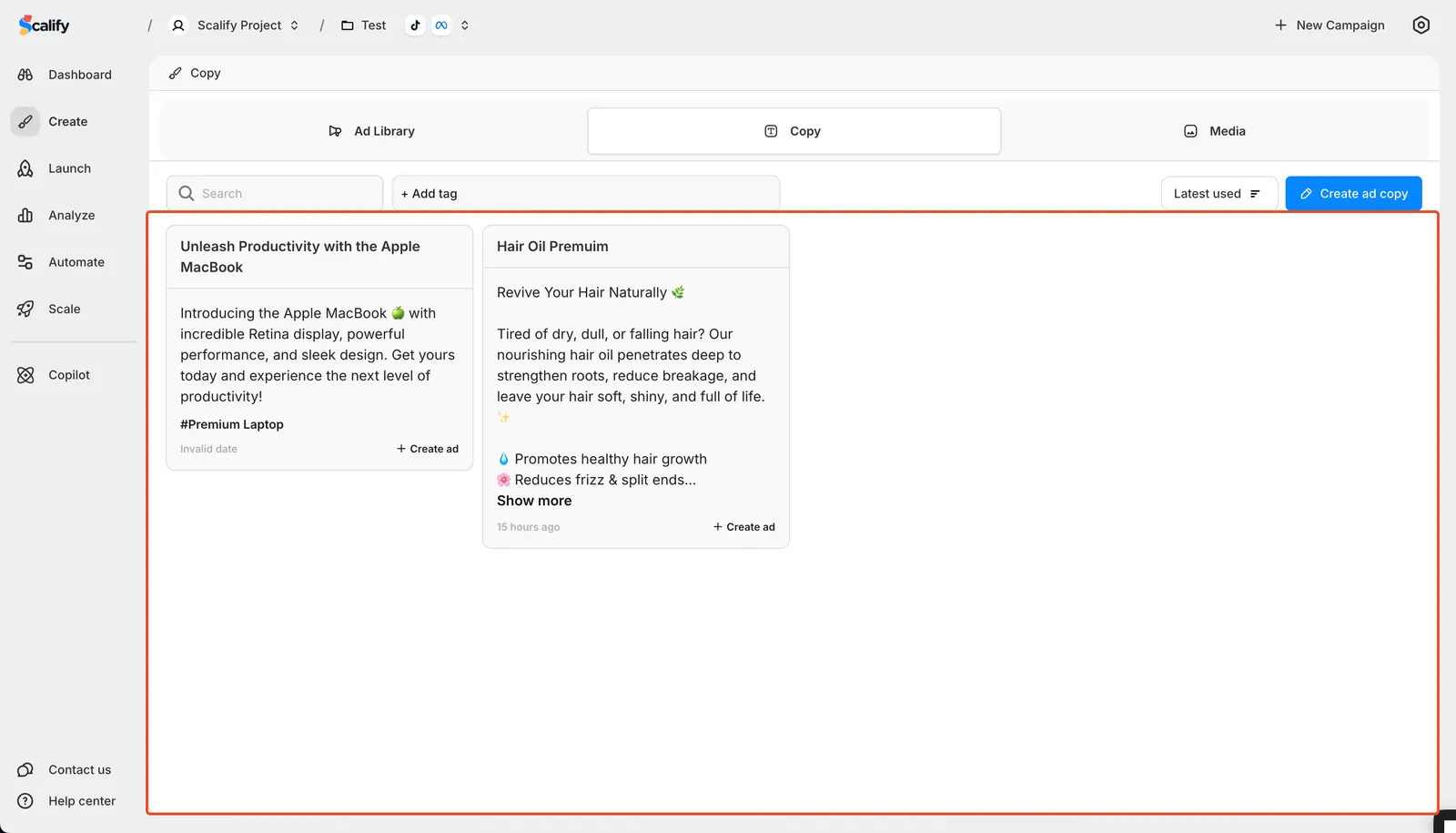The image size is (1456, 833).
Task: Open the settings hexagon icon
Action: pyautogui.click(x=1421, y=25)
